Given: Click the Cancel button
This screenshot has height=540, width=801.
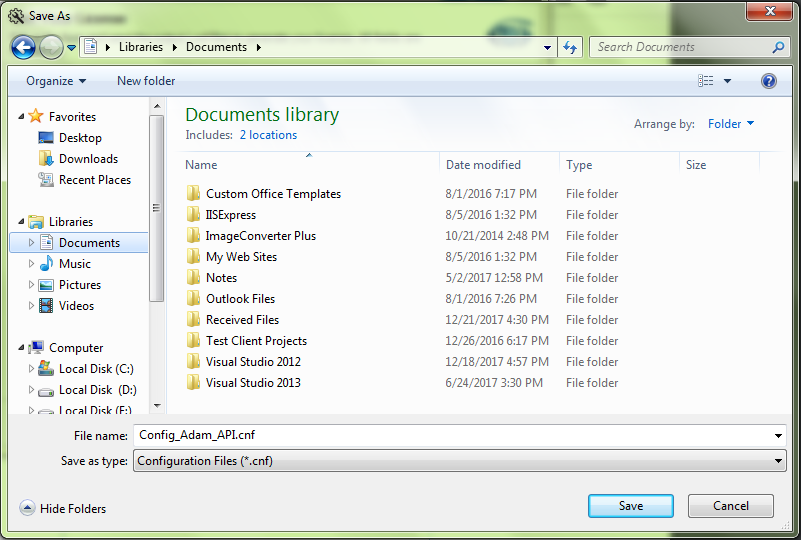Looking at the screenshot, I should pyautogui.click(x=731, y=506).
